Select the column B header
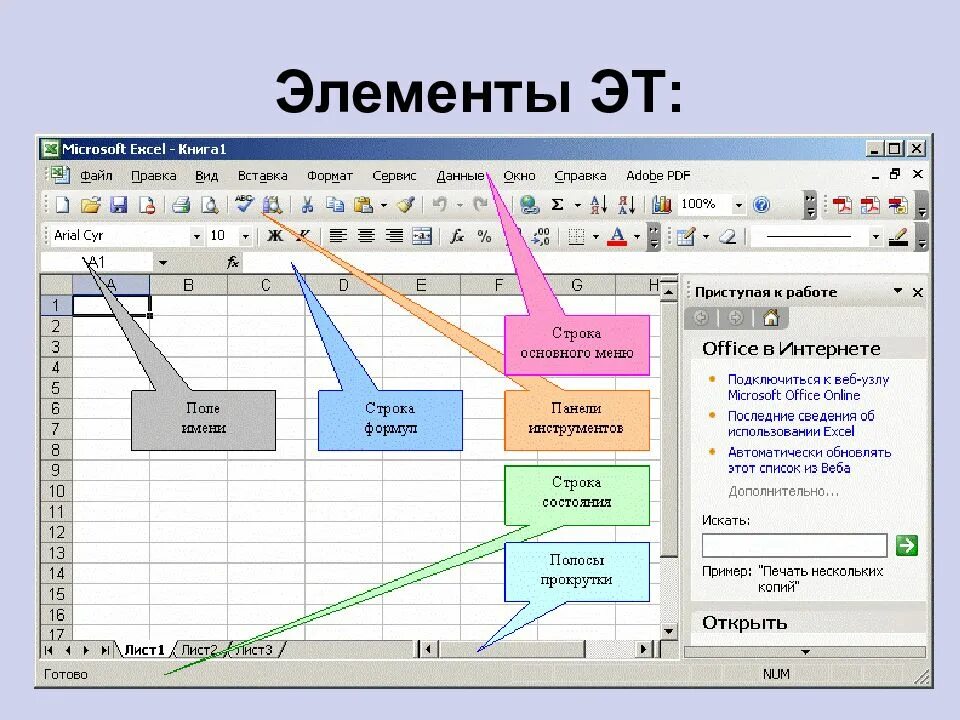Screen dimensions: 960x720 189,285
